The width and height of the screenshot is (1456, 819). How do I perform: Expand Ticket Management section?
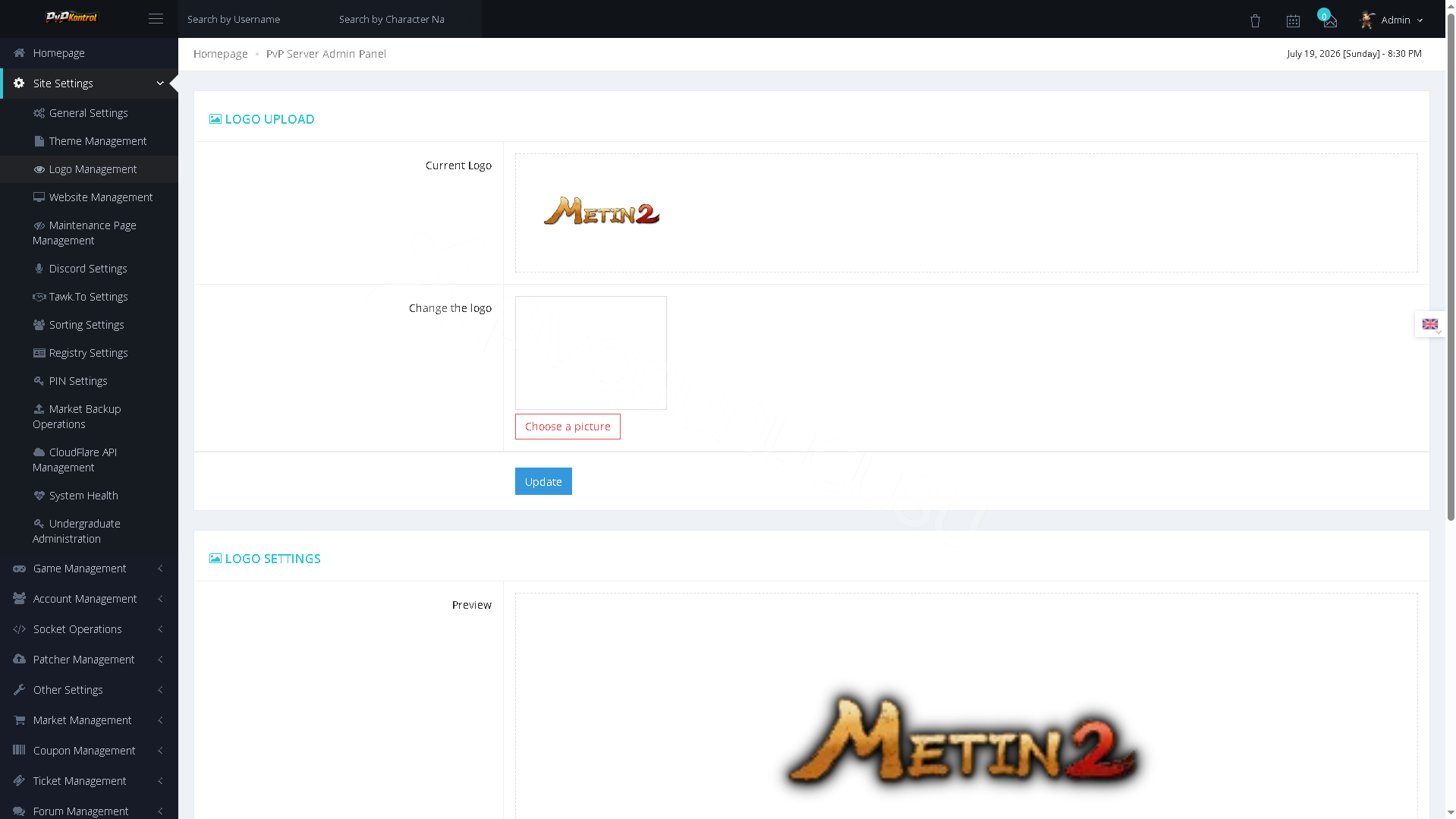coord(89,781)
